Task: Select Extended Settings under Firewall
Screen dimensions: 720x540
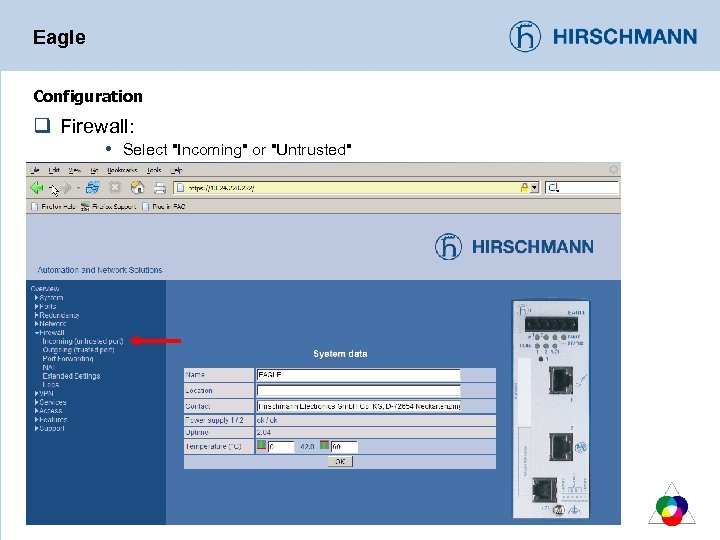Action: point(71,376)
